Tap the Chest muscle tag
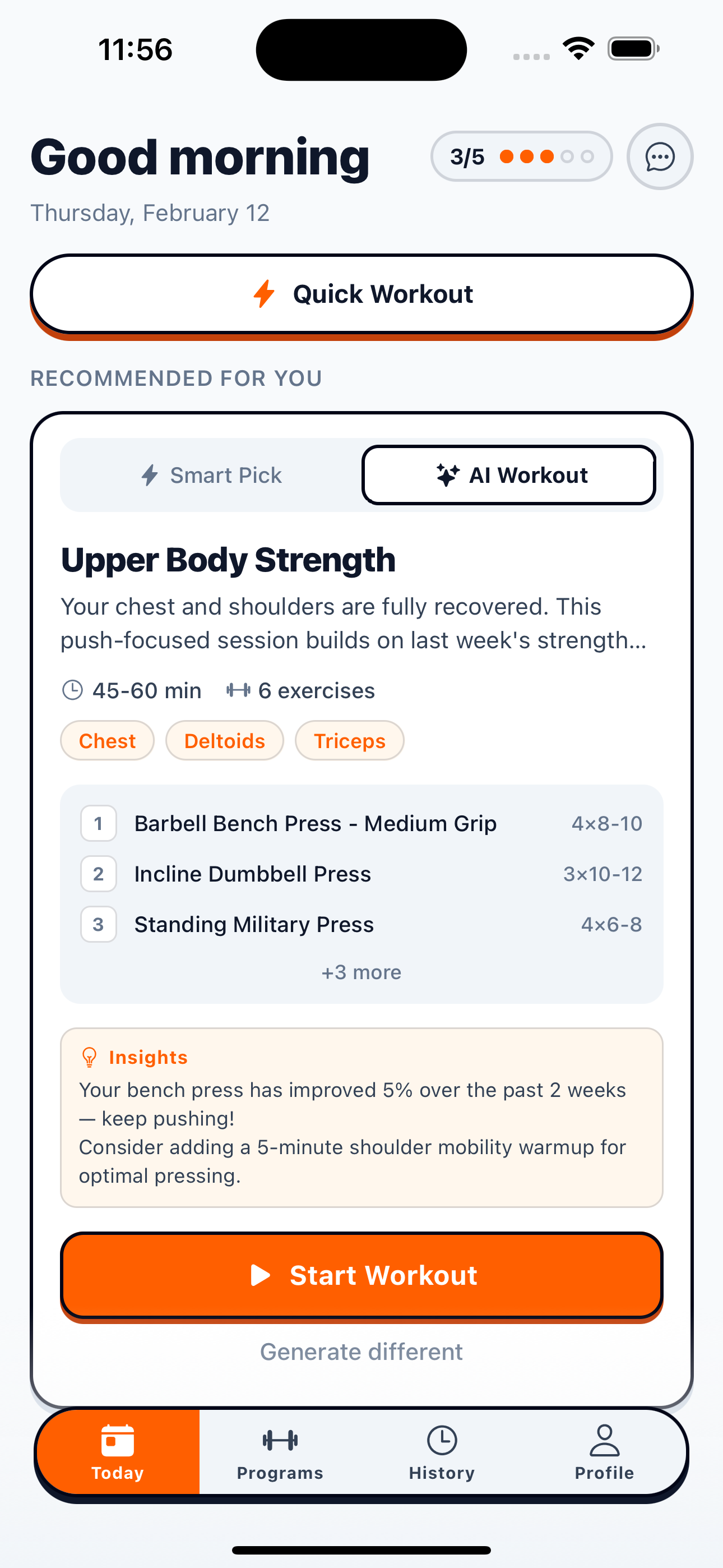This screenshot has width=723, height=1568. click(x=107, y=741)
